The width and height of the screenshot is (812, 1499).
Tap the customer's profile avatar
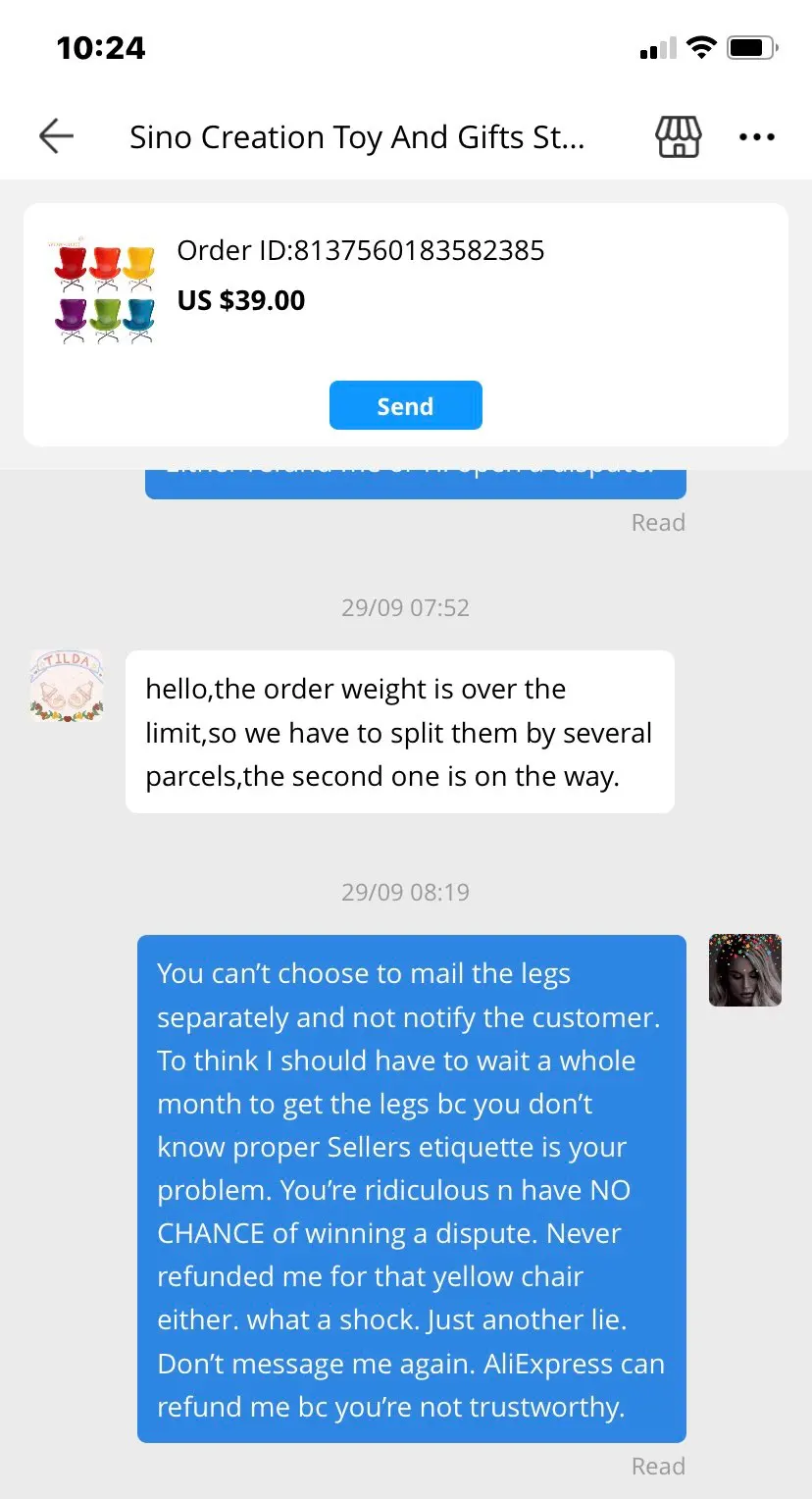coord(745,970)
